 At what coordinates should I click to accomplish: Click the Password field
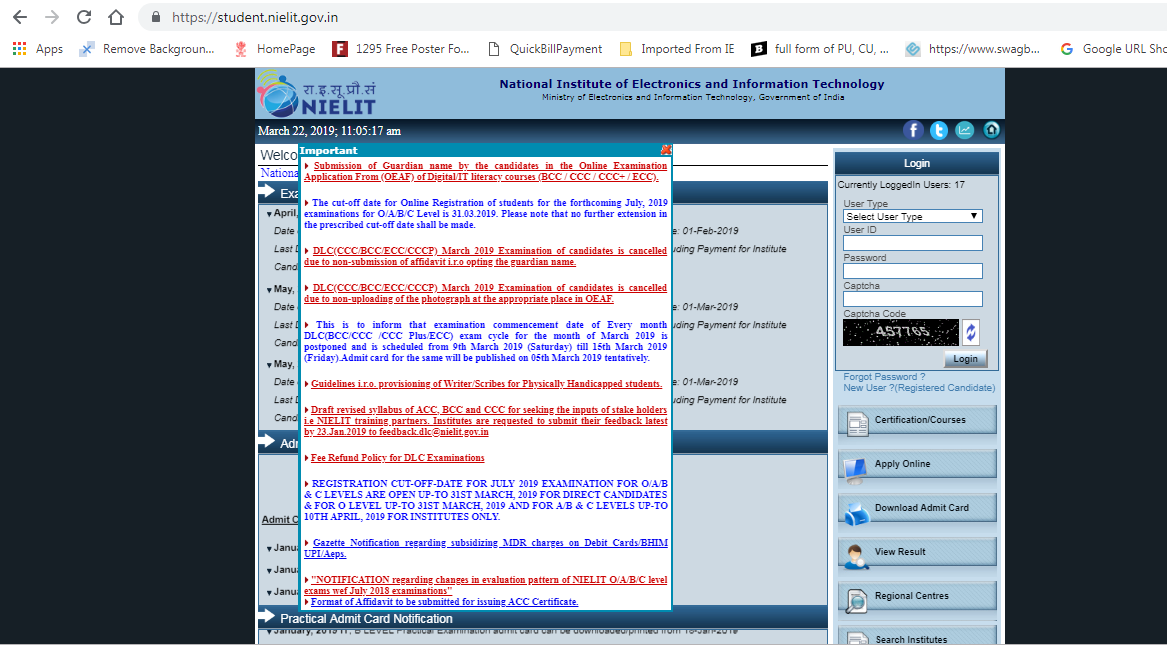(x=912, y=271)
